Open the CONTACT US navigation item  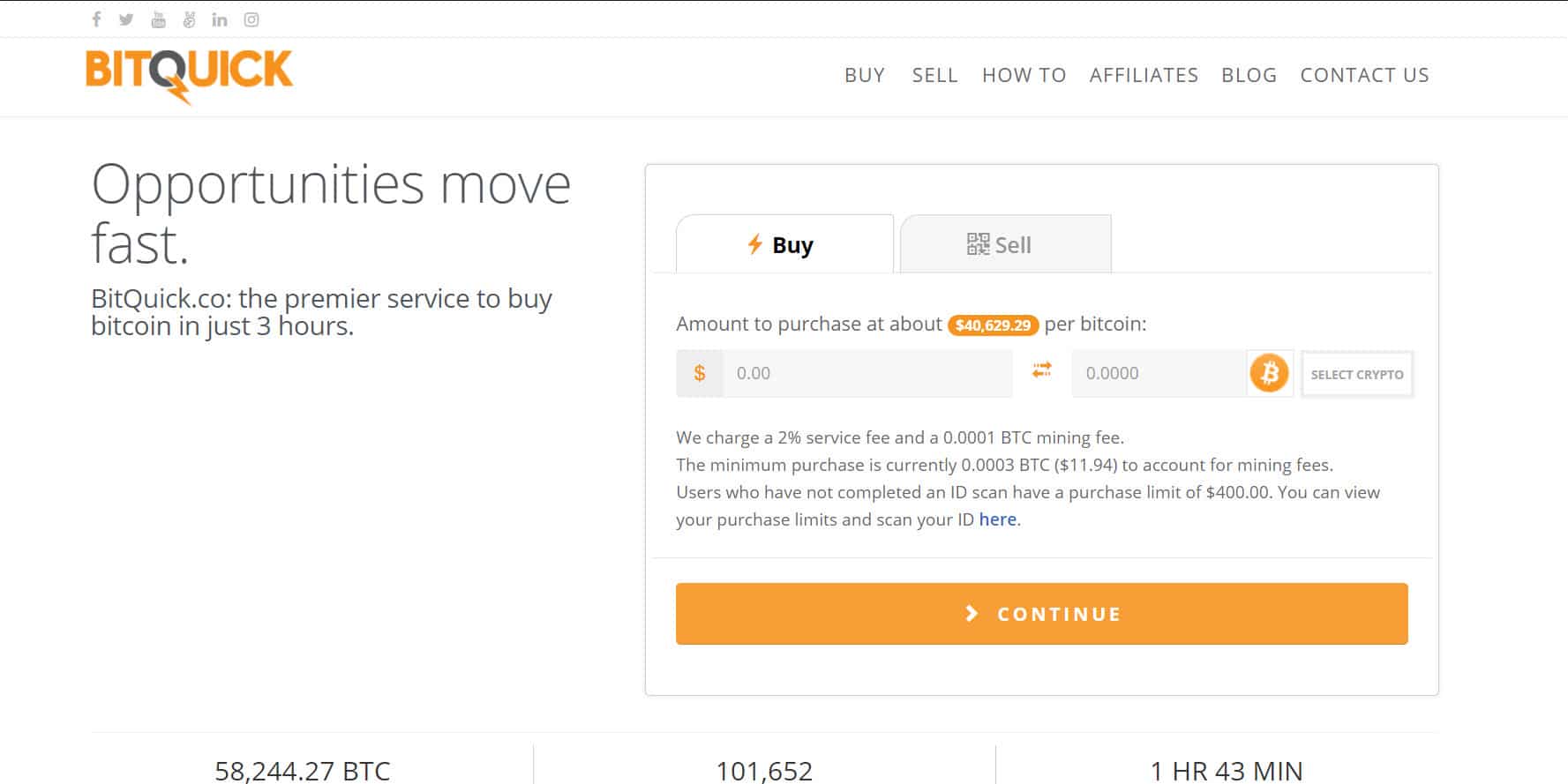[1364, 75]
